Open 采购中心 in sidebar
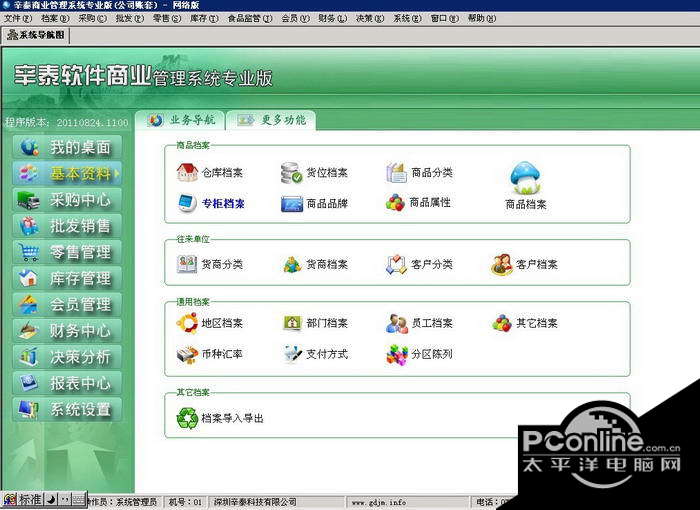This screenshot has height=510, width=700. click(67, 200)
